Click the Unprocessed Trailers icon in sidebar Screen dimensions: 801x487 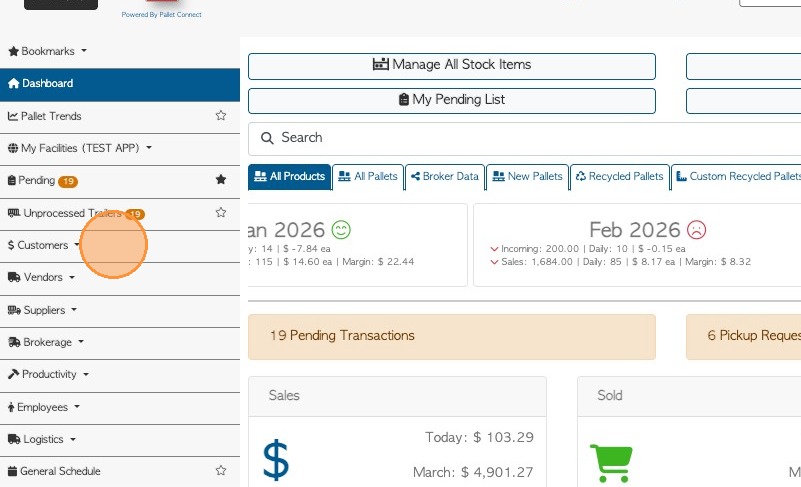click(x=14, y=213)
